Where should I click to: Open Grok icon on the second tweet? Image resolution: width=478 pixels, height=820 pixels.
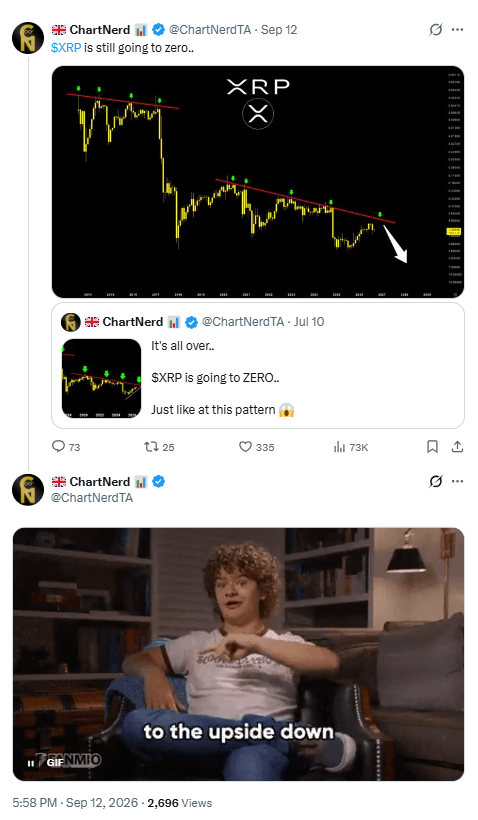(x=435, y=482)
